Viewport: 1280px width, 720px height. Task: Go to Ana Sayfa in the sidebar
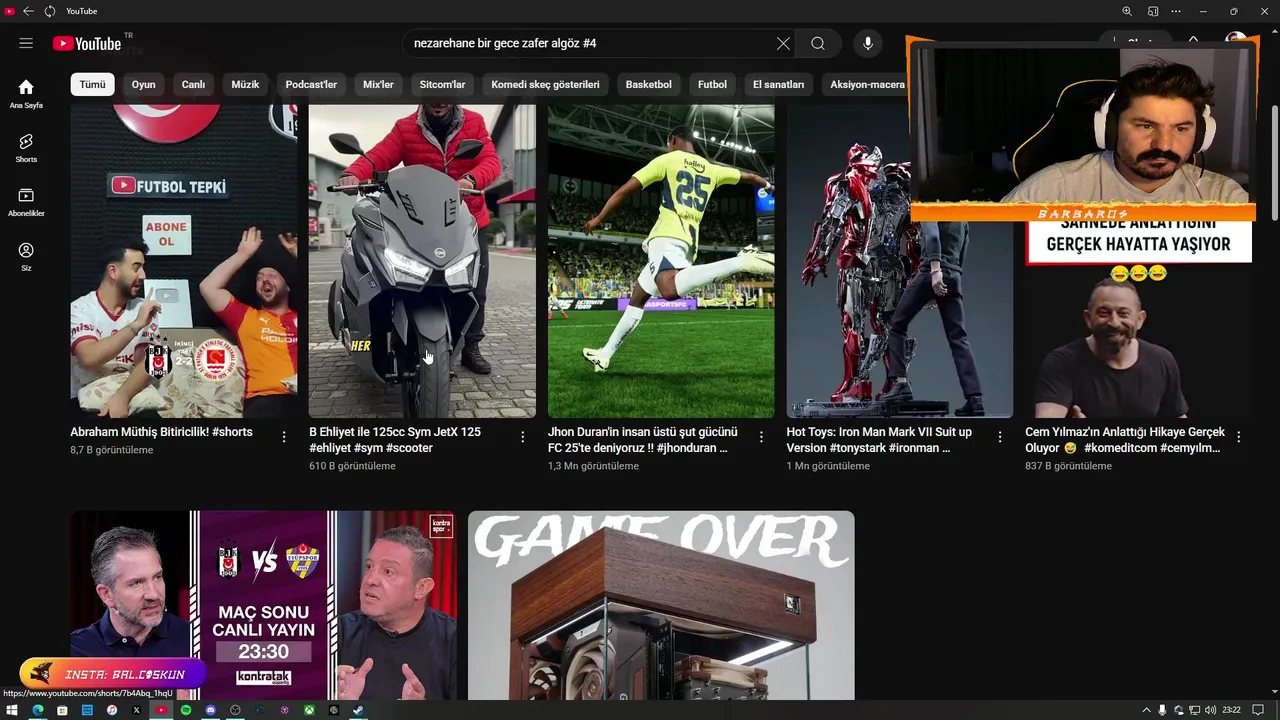tap(26, 93)
